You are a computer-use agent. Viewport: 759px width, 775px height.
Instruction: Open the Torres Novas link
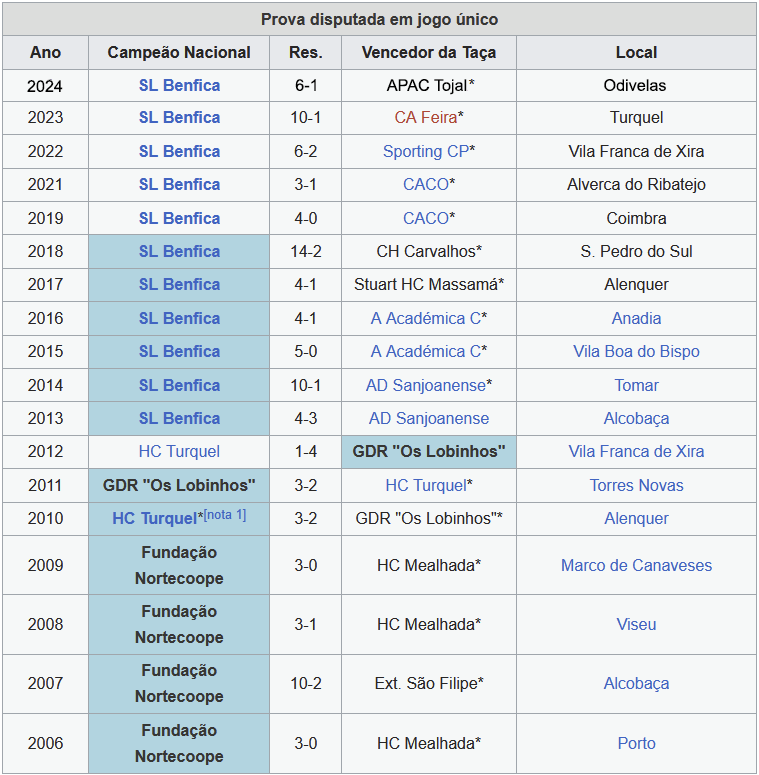(x=636, y=486)
